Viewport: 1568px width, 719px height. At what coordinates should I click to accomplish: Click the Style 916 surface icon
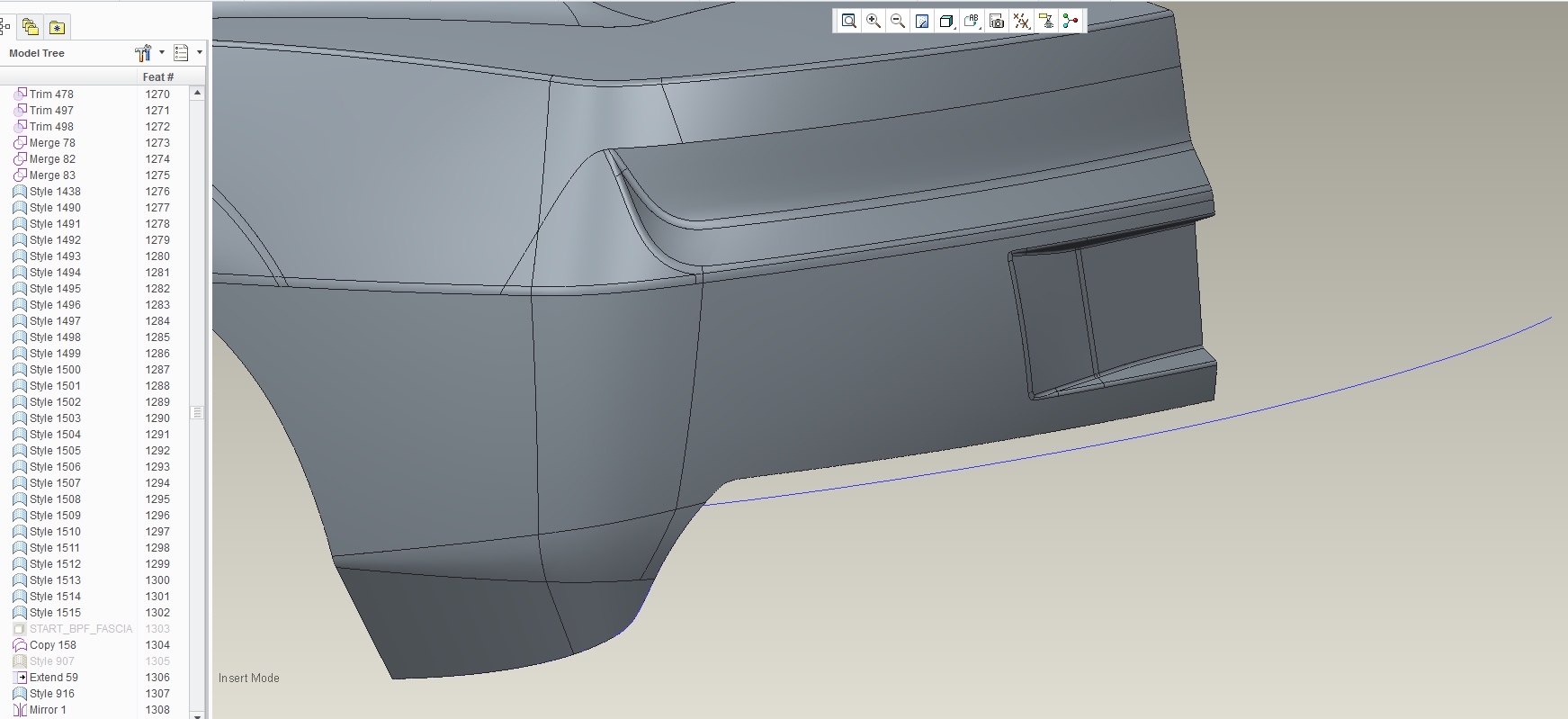click(20, 694)
